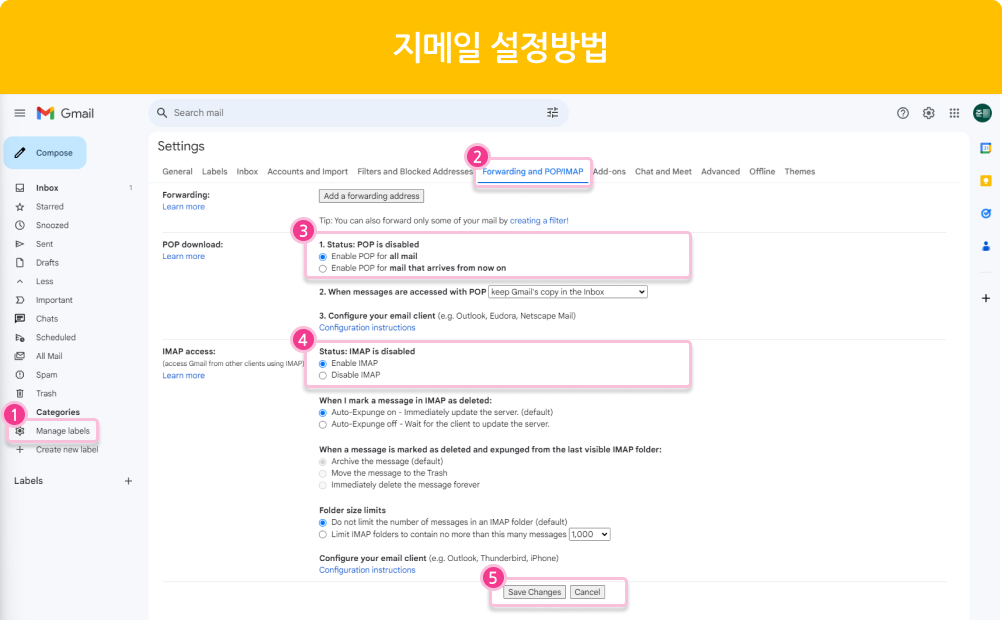This screenshot has width=1002, height=629.
Task: Switch to the Advanced tab
Action: click(720, 171)
